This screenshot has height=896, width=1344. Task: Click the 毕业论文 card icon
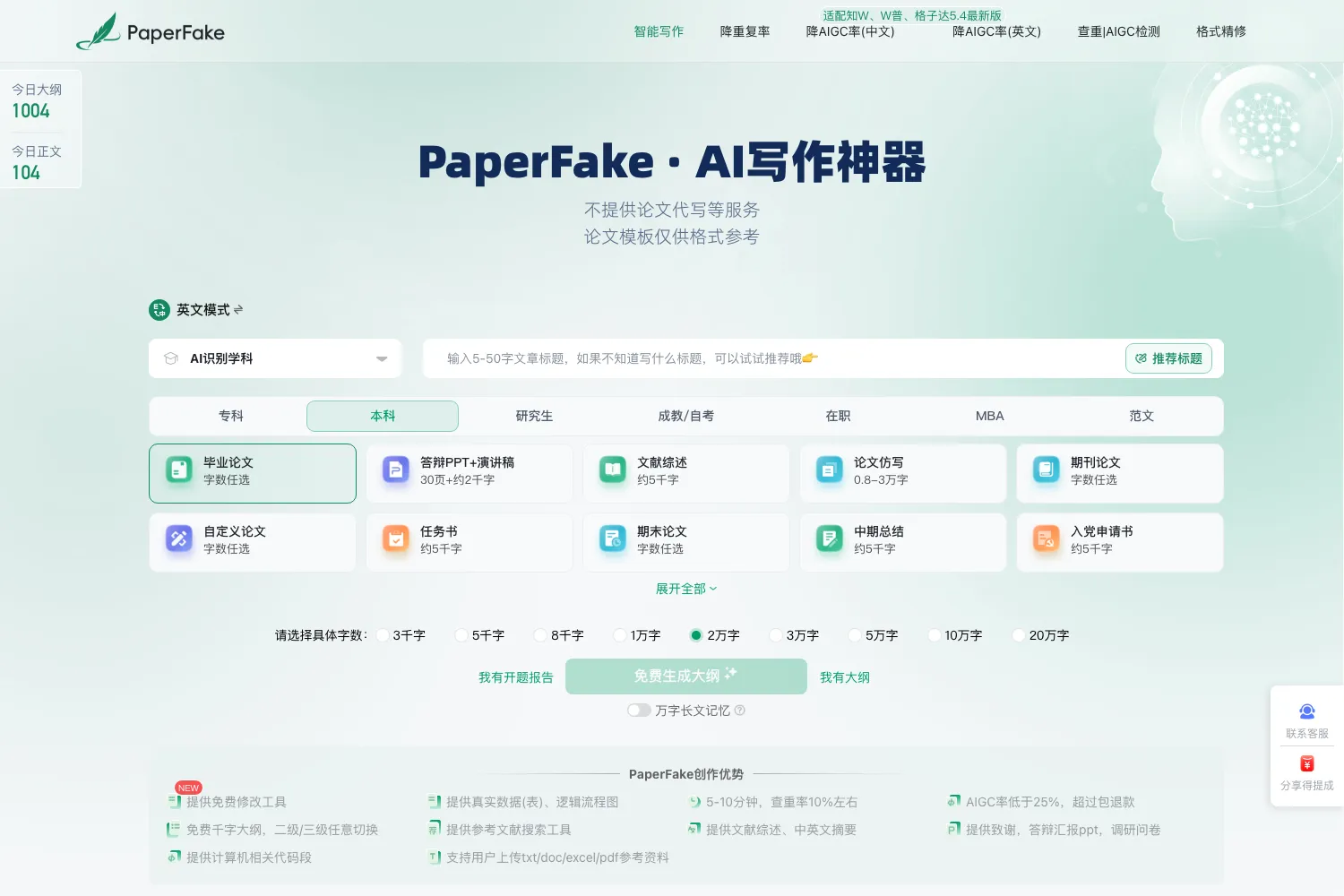point(179,470)
